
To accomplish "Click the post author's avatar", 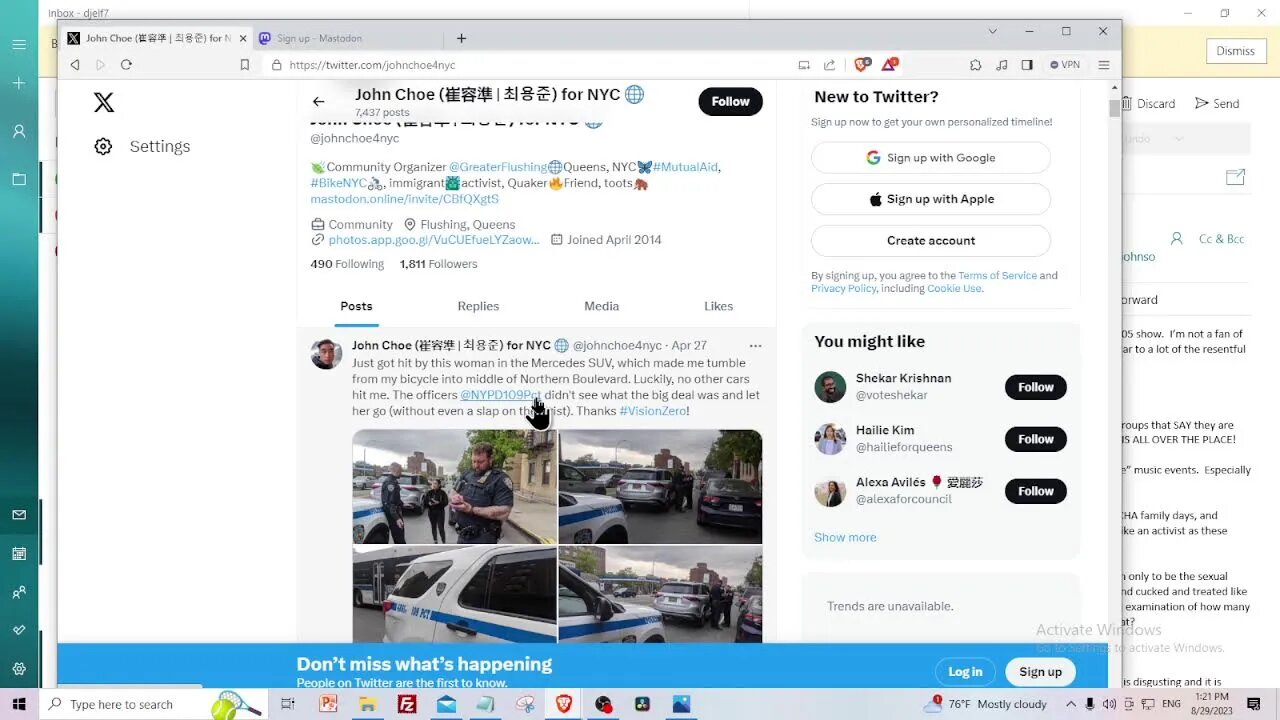I will pyautogui.click(x=326, y=353).
